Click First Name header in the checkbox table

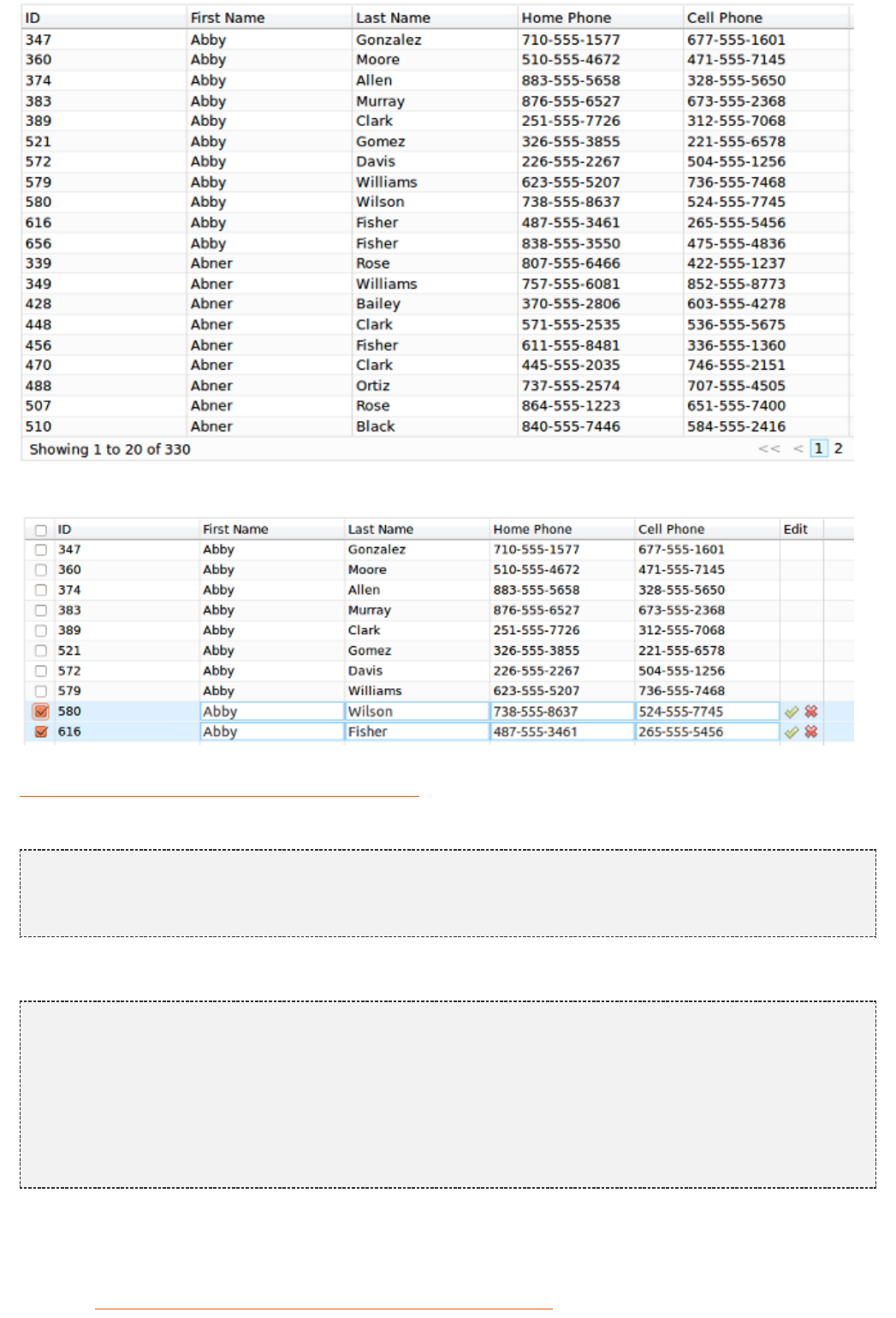pos(272,530)
